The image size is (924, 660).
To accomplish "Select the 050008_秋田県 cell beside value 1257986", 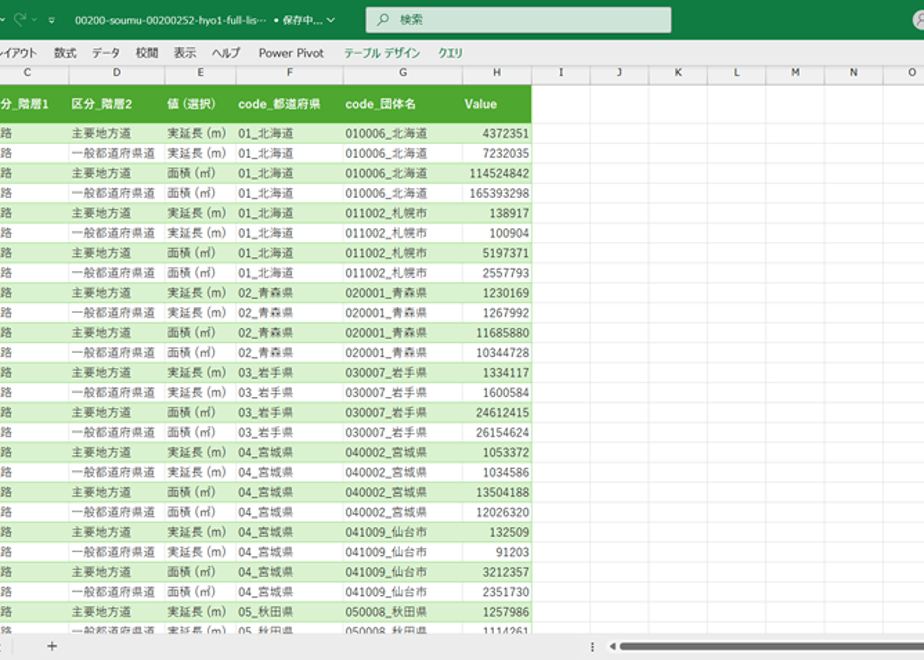I will point(402,612).
